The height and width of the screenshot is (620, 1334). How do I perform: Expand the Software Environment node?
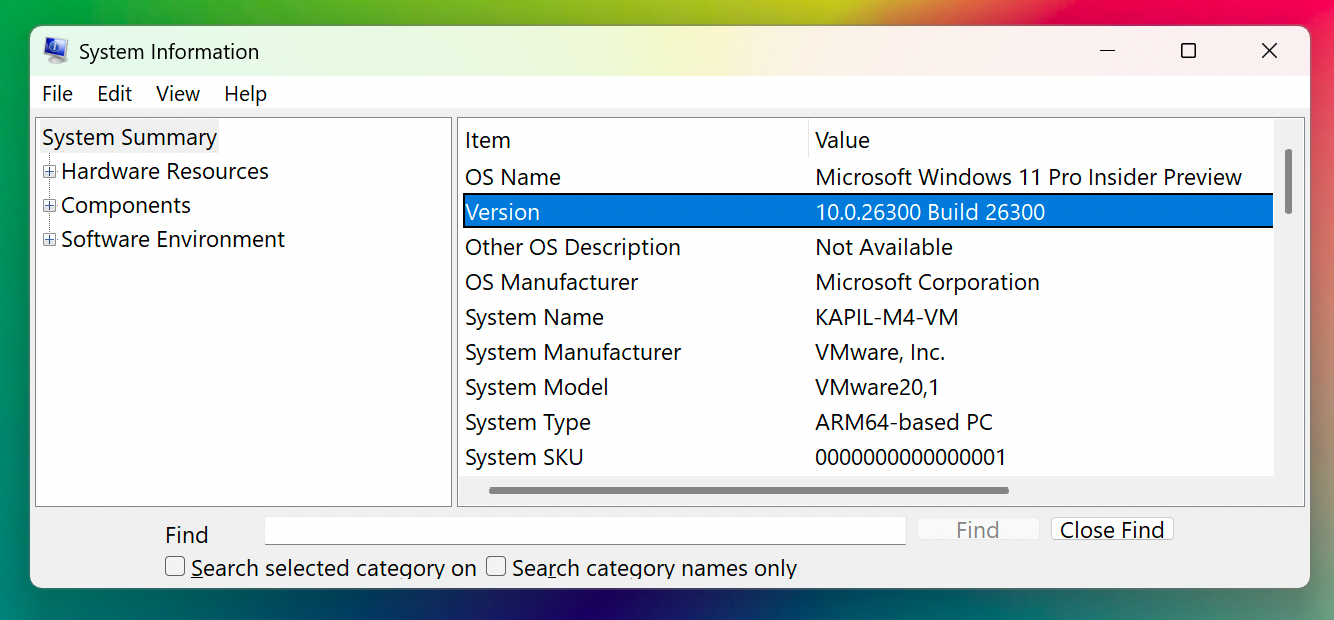[x=49, y=240]
